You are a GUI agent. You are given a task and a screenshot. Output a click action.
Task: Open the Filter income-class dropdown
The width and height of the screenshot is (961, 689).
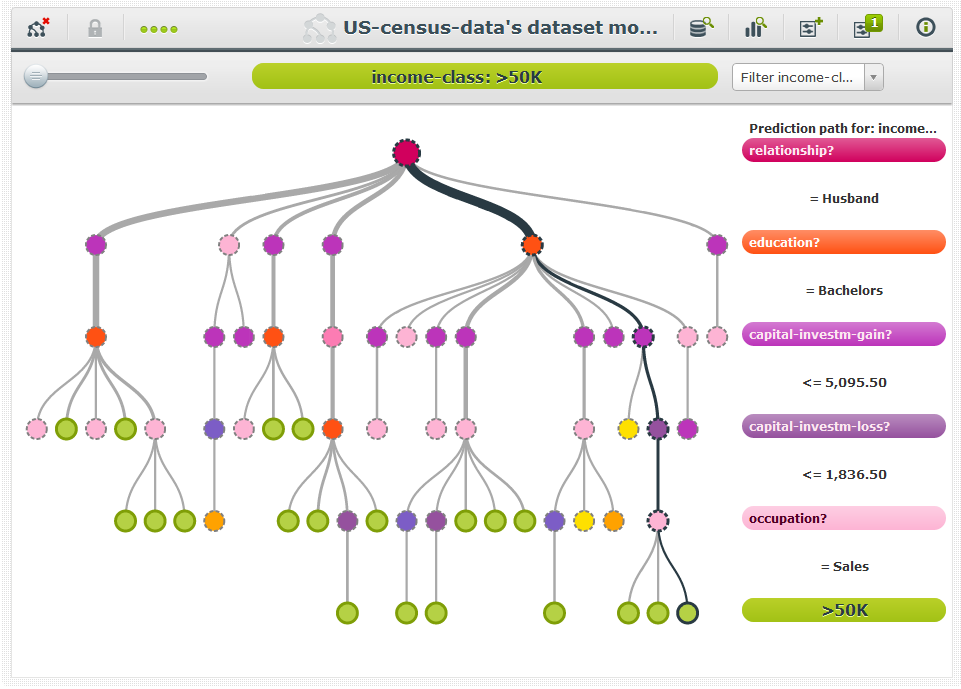click(807, 77)
